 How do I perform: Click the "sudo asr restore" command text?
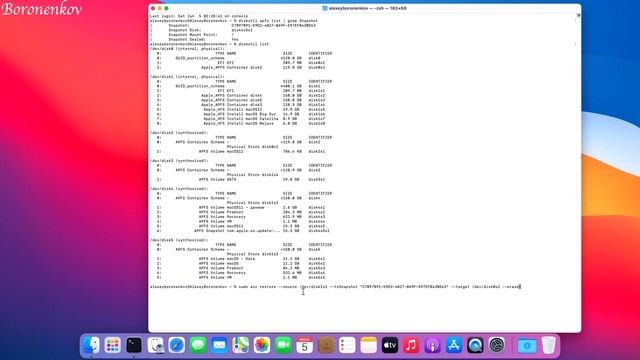(257, 287)
